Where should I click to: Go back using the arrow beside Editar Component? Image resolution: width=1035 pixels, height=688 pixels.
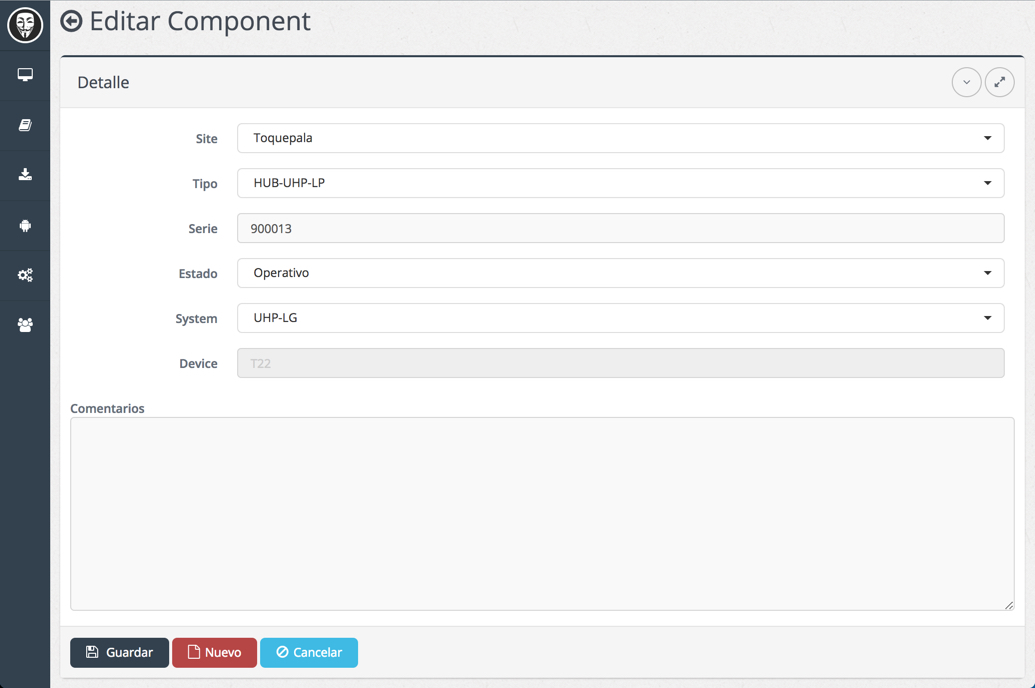[71, 22]
